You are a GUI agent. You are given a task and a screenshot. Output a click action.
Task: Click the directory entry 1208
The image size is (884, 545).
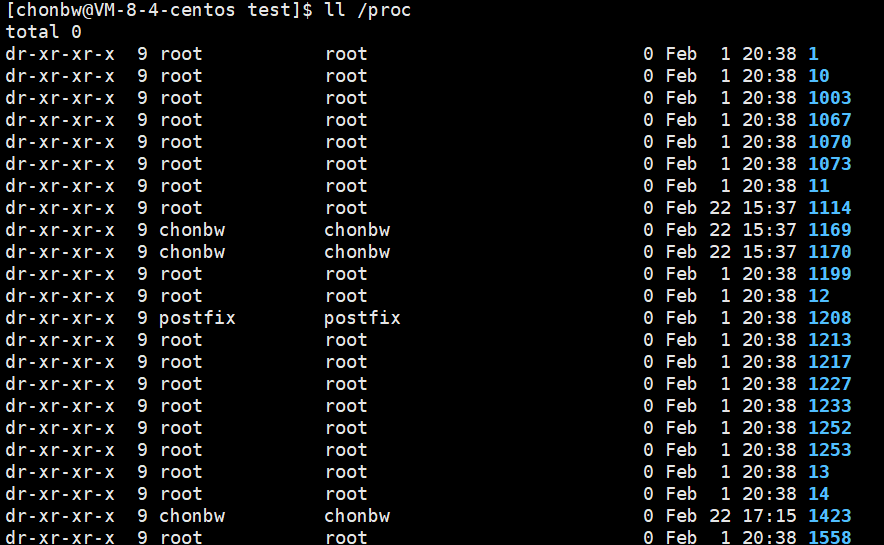pos(829,318)
